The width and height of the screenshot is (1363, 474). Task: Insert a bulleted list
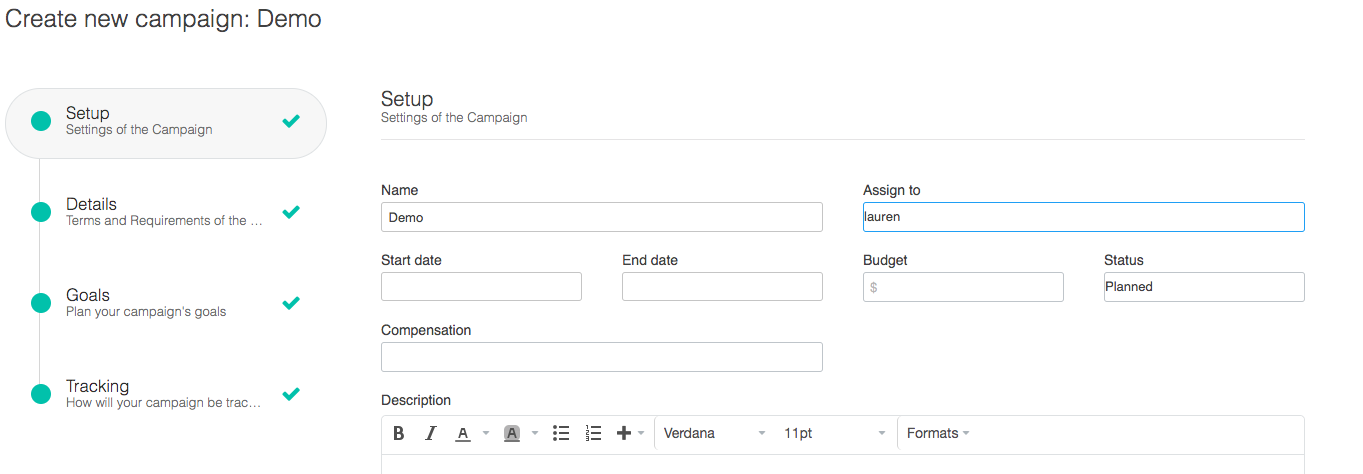561,433
